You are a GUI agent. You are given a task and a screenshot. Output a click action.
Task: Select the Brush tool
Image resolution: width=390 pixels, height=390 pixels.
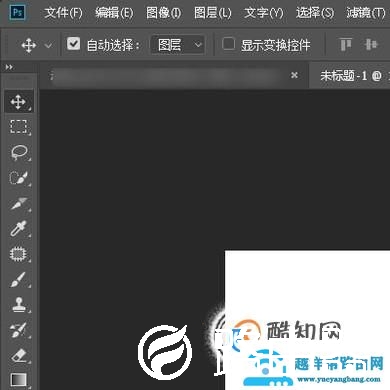(19, 279)
